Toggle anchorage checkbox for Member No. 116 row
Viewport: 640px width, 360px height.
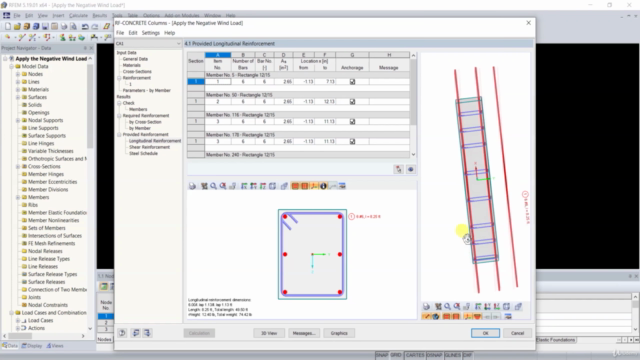[x=352, y=122]
